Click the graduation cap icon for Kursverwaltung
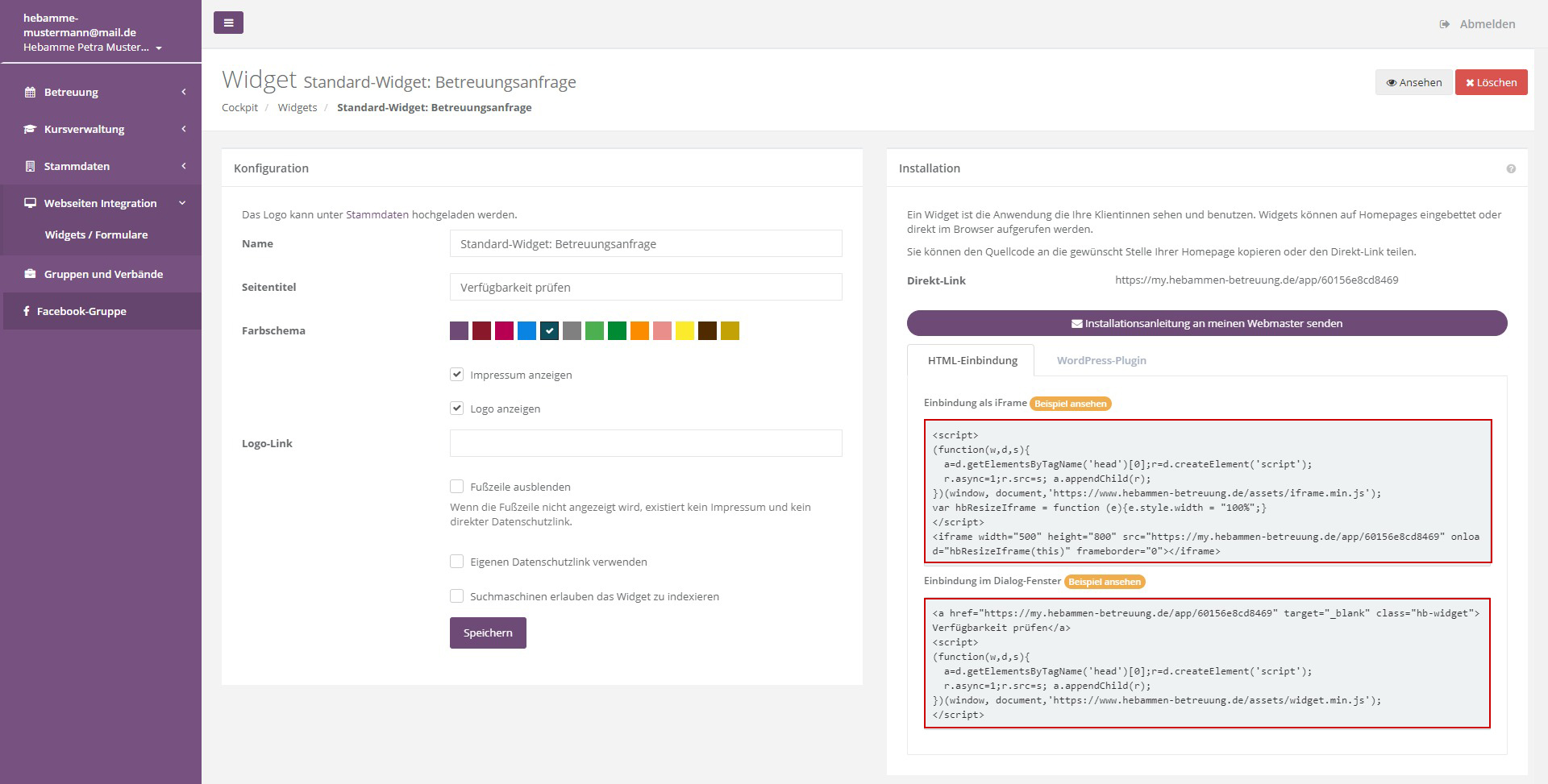Screen dimensions: 1548x784 [31, 129]
